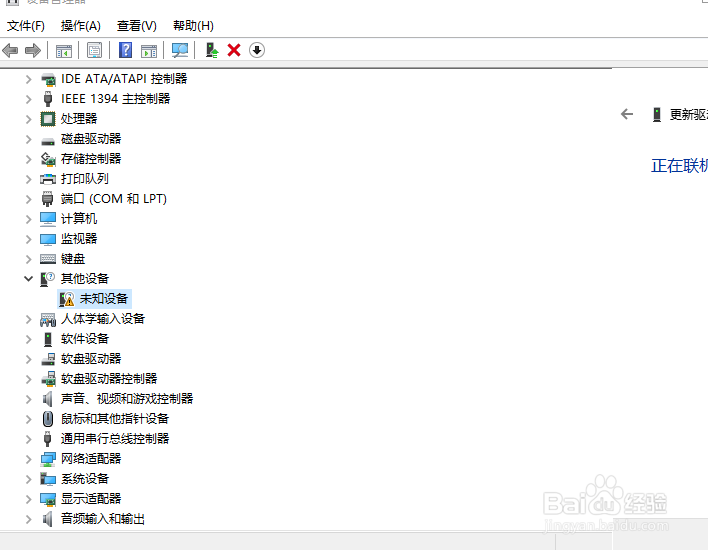Click the 鼠标和其他指针设备 mouse icon
Image resolution: width=708 pixels, height=550 pixels.
[48, 419]
